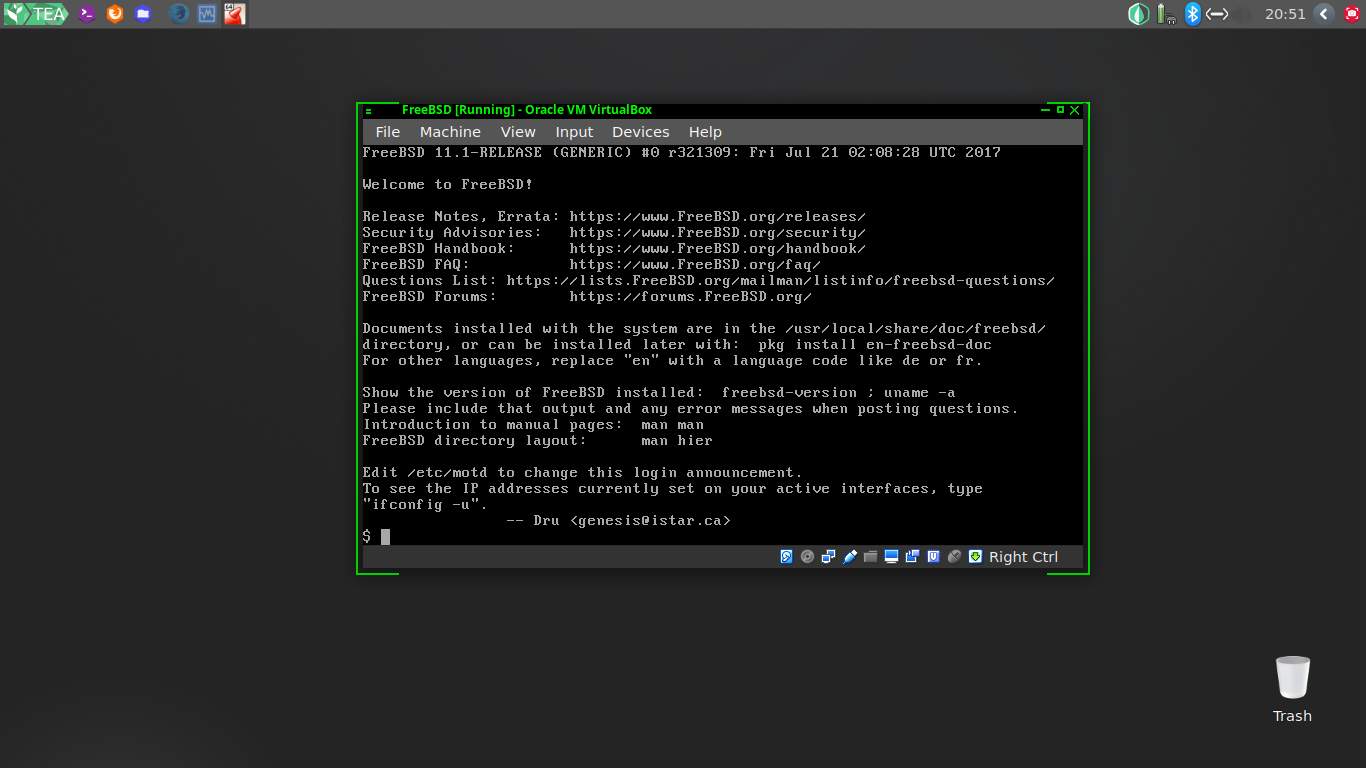This screenshot has height=768, width=1366.
Task: Click the "man hier" command text
Action: (x=677, y=440)
